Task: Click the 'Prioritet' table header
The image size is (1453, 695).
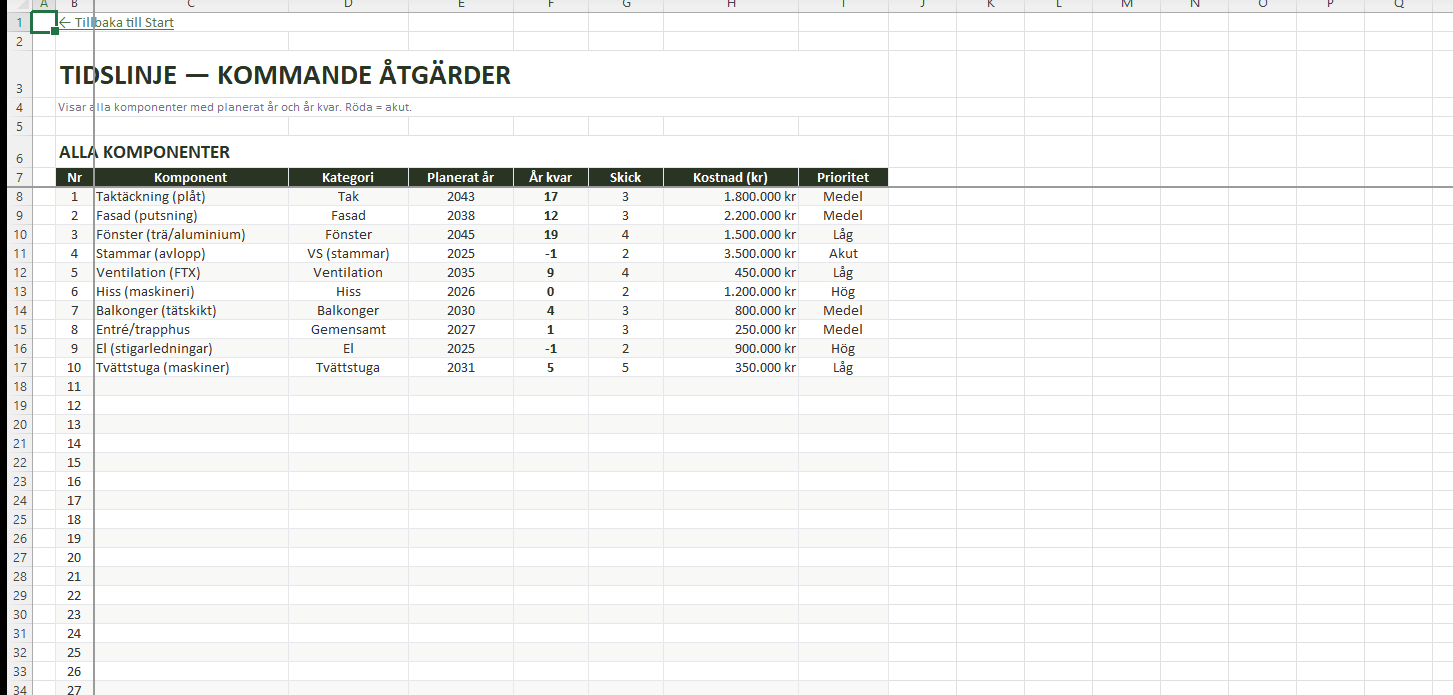Action: pyautogui.click(x=842, y=178)
